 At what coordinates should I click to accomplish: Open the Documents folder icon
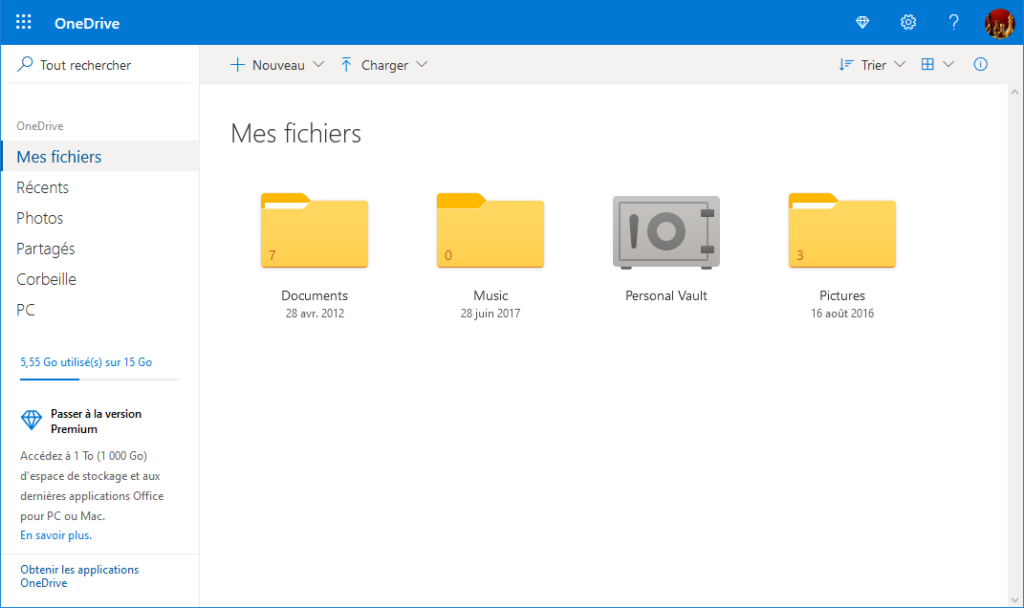tap(314, 231)
